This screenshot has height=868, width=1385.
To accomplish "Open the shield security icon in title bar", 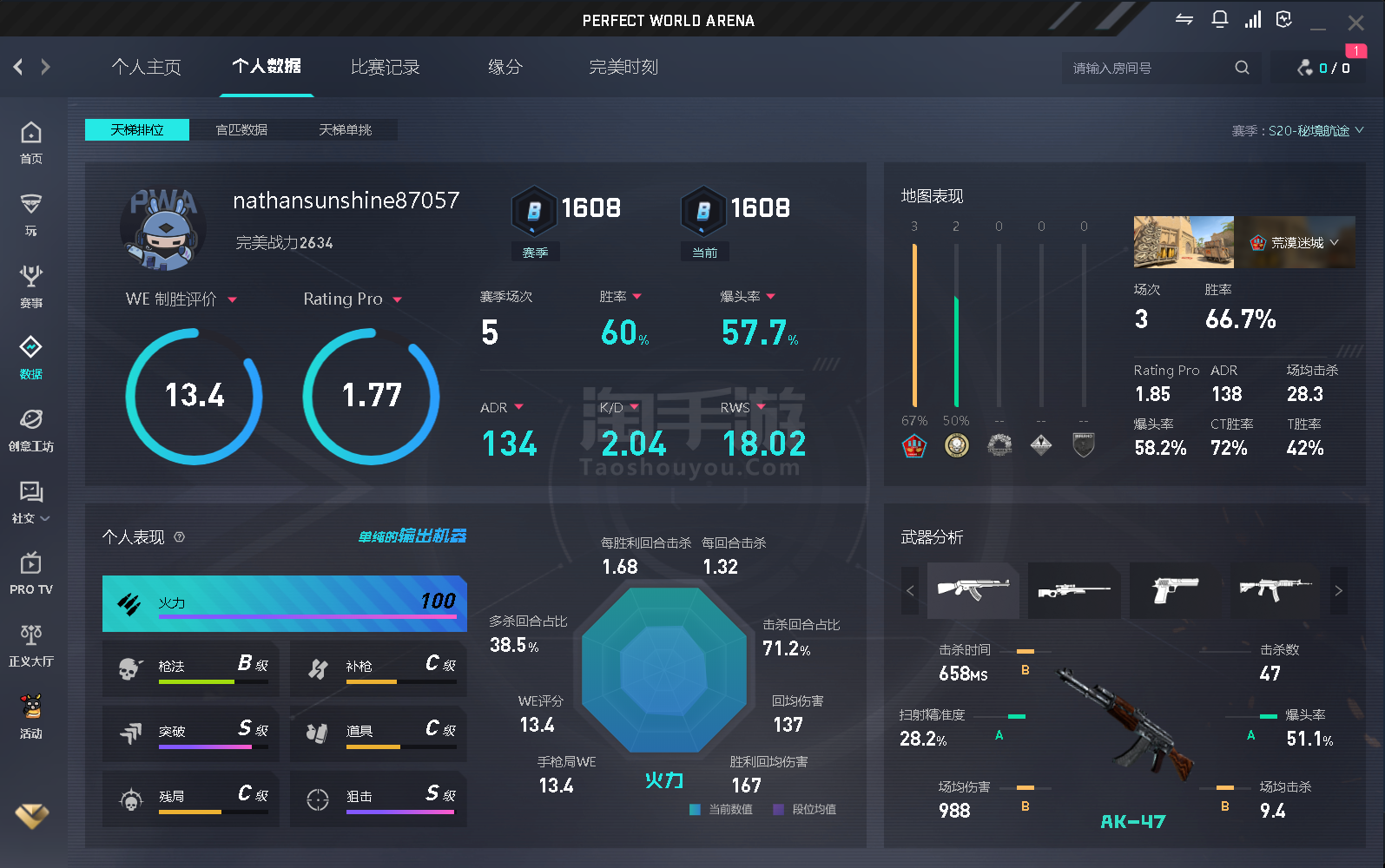I will click(x=1284, y=19).
